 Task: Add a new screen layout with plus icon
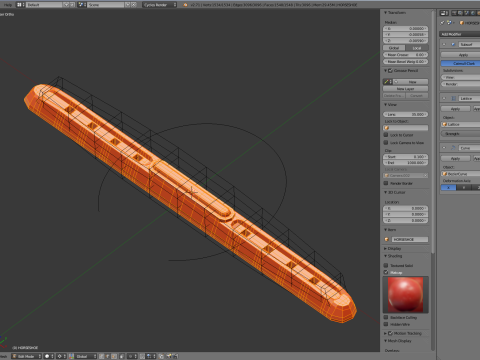click(66, 5)
